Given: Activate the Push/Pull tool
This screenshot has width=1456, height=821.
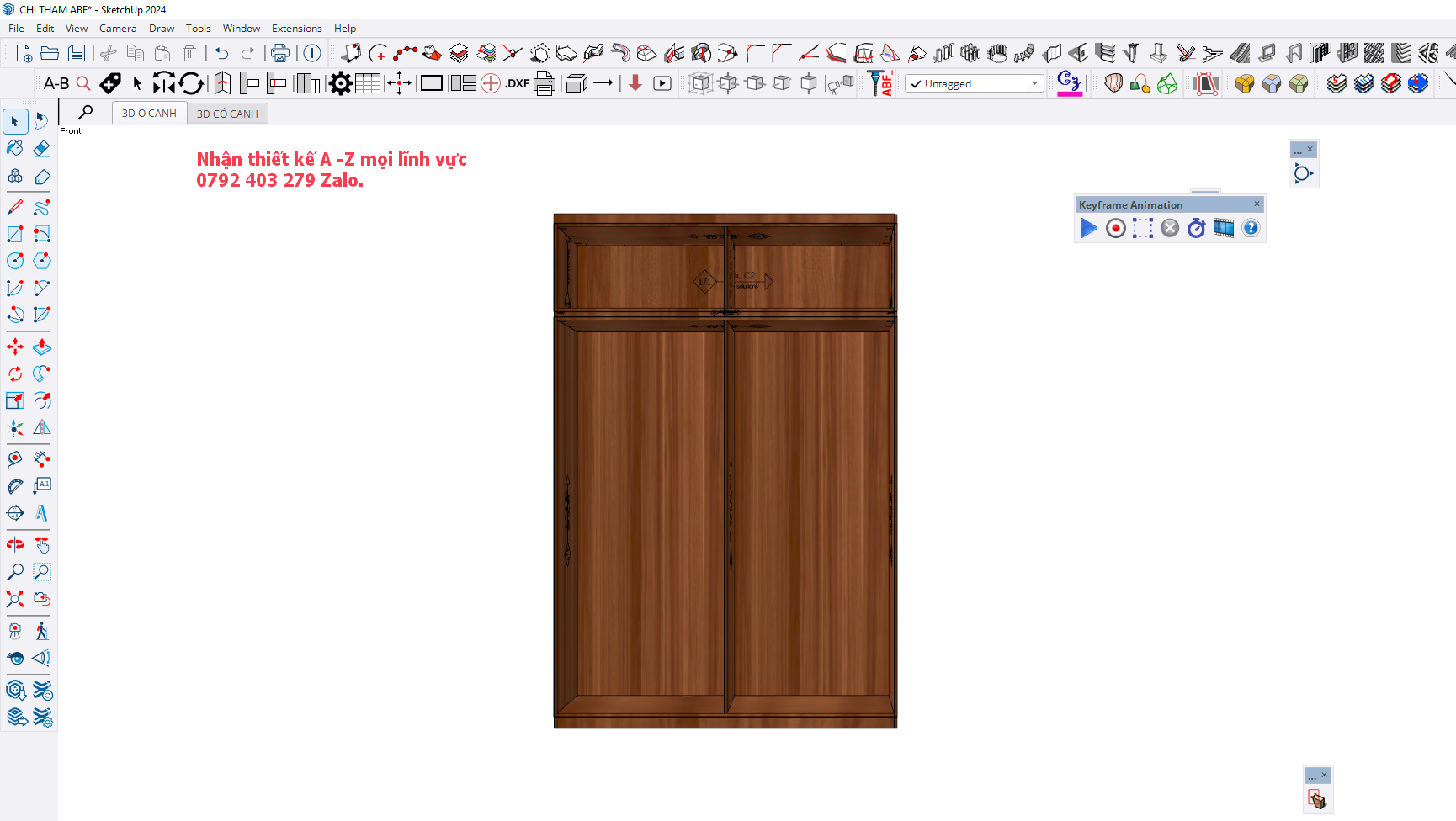Looking at the screenshot, I should (x=41, y=347).
